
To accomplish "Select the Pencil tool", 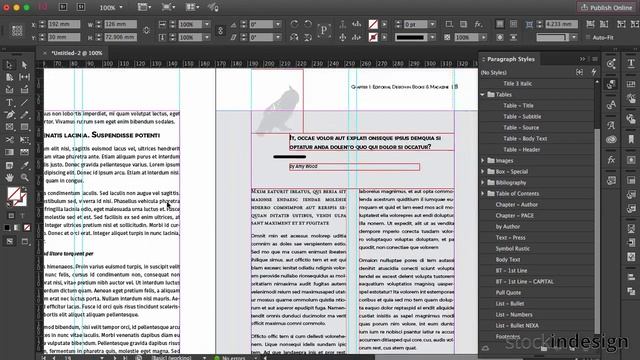I will click(24, 115).
